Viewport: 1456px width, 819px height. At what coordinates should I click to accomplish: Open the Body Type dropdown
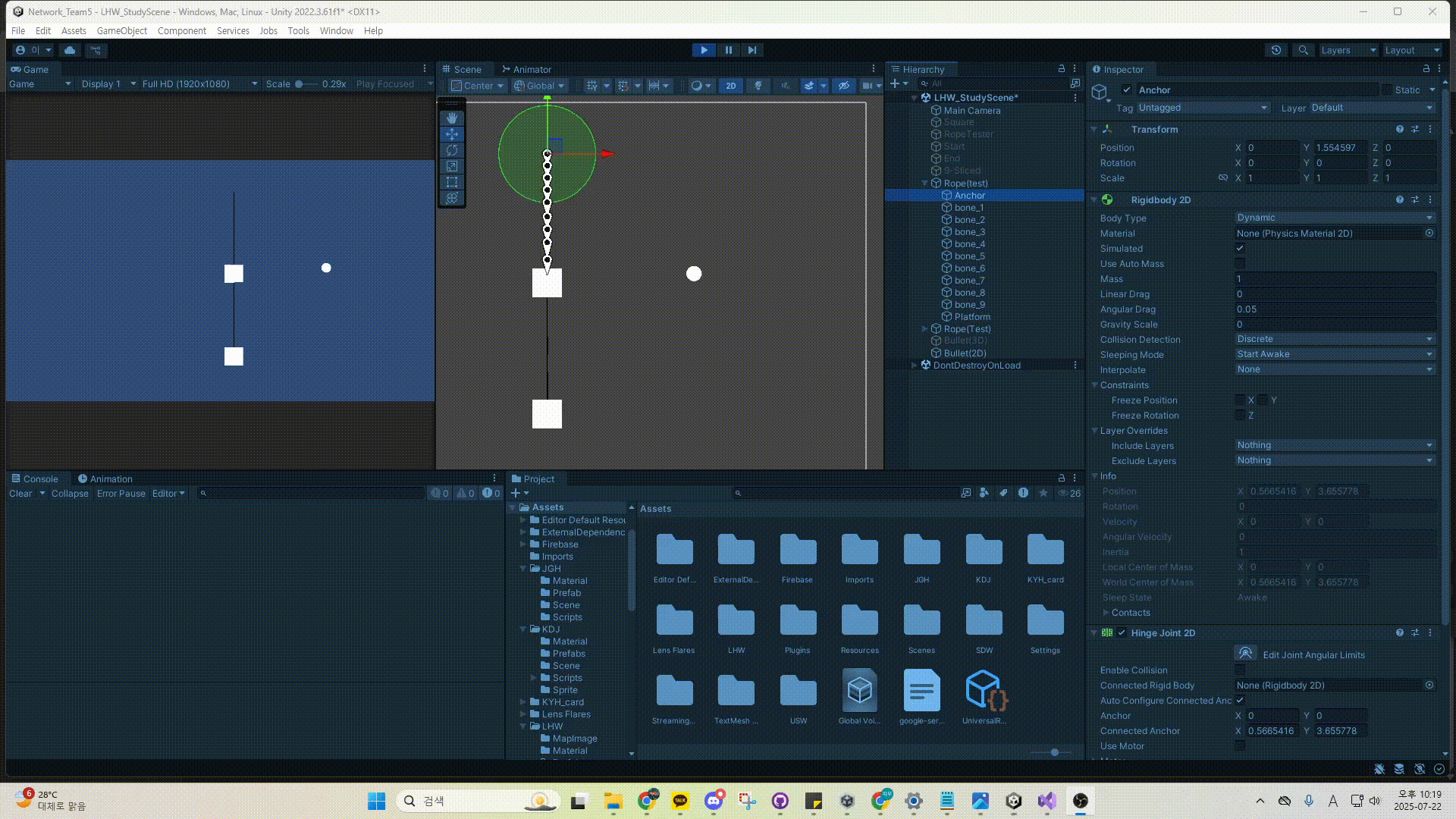1335,218
